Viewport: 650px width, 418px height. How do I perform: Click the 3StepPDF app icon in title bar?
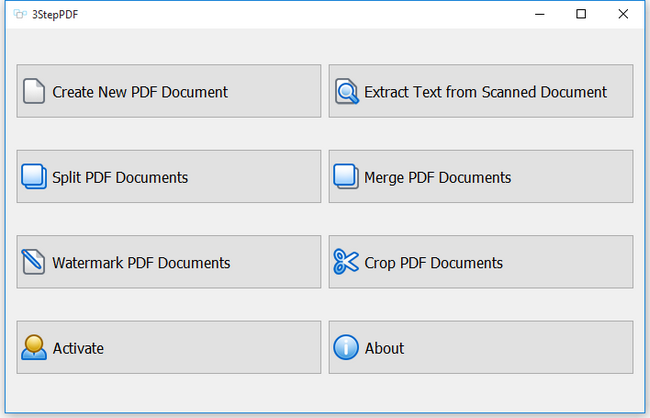click(19, 14)
